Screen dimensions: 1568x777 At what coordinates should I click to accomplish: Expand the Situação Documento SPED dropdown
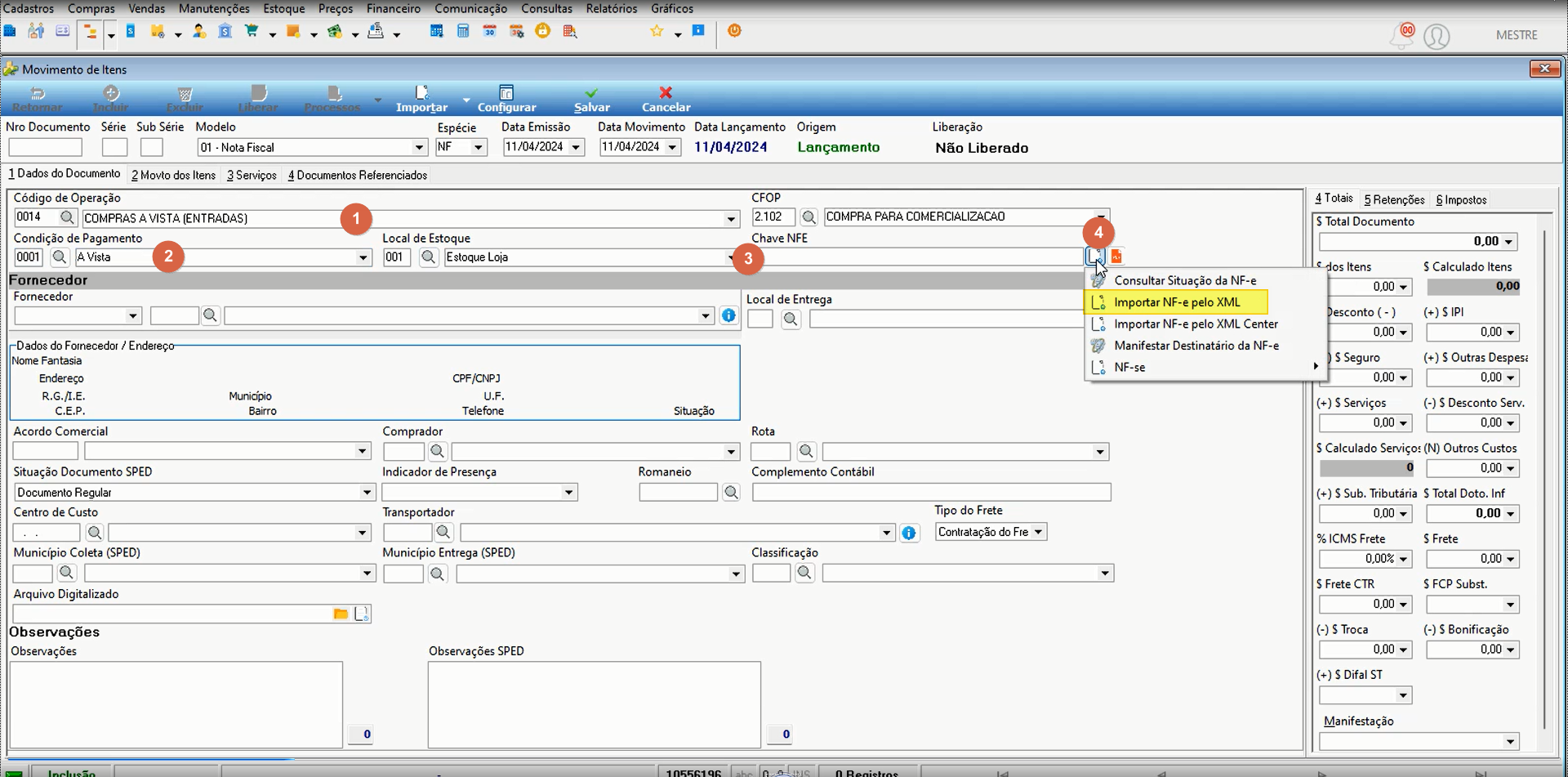point(367,493)
